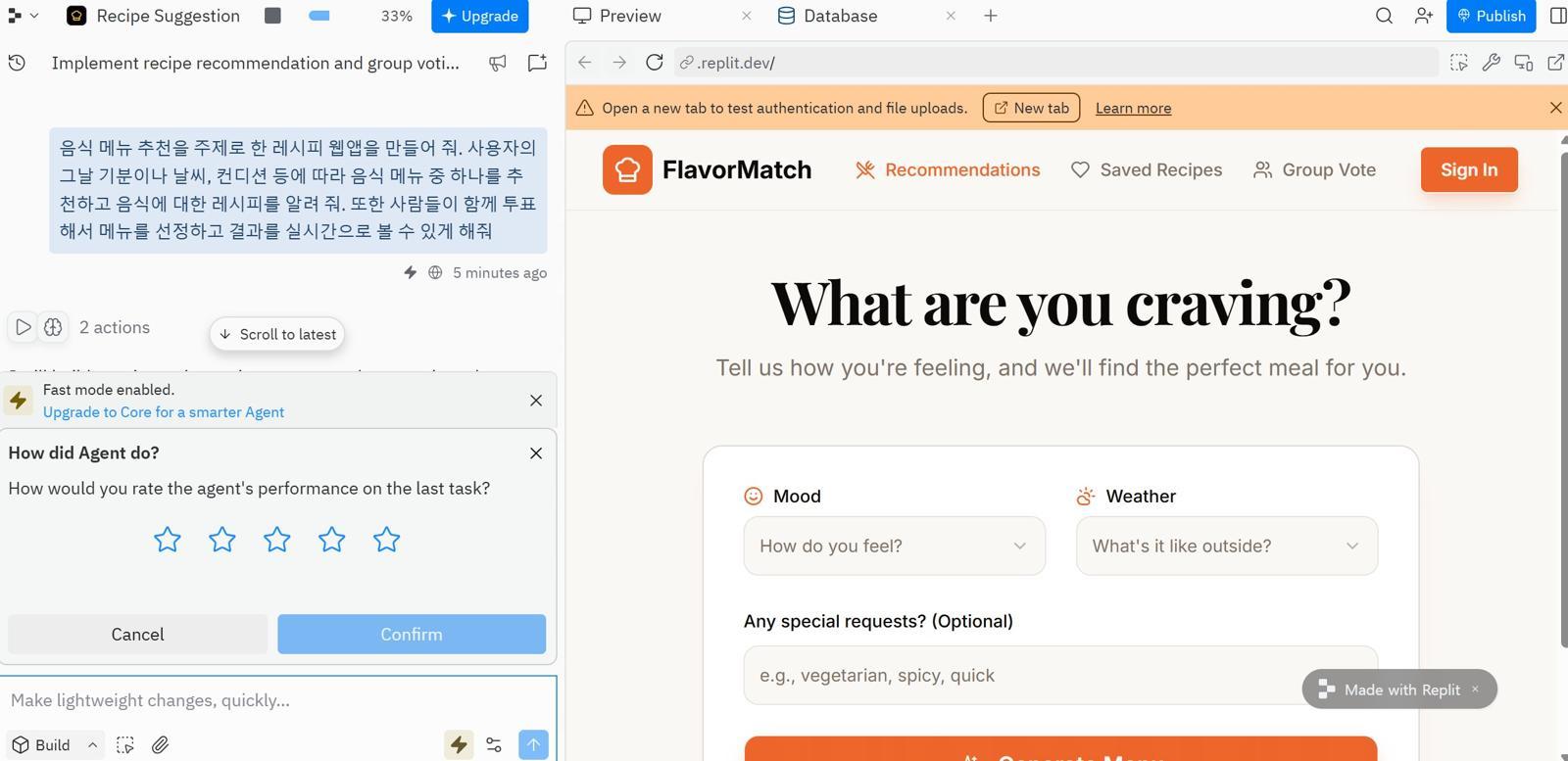The width and height of the screenshot is (1568, 761).
Task: Rate agent five stars
Action: [387, 540]
